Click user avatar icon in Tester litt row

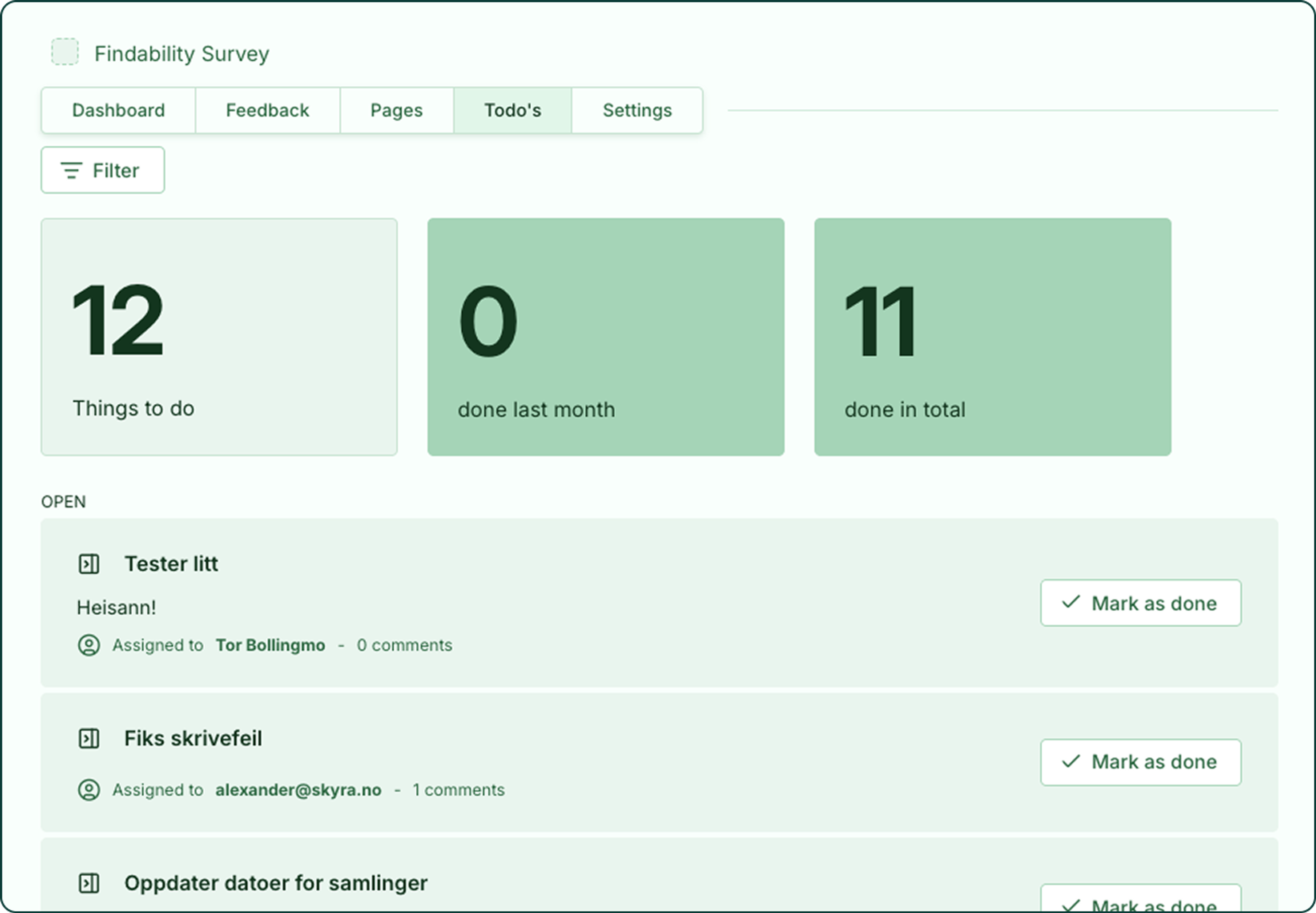point(89,645)
